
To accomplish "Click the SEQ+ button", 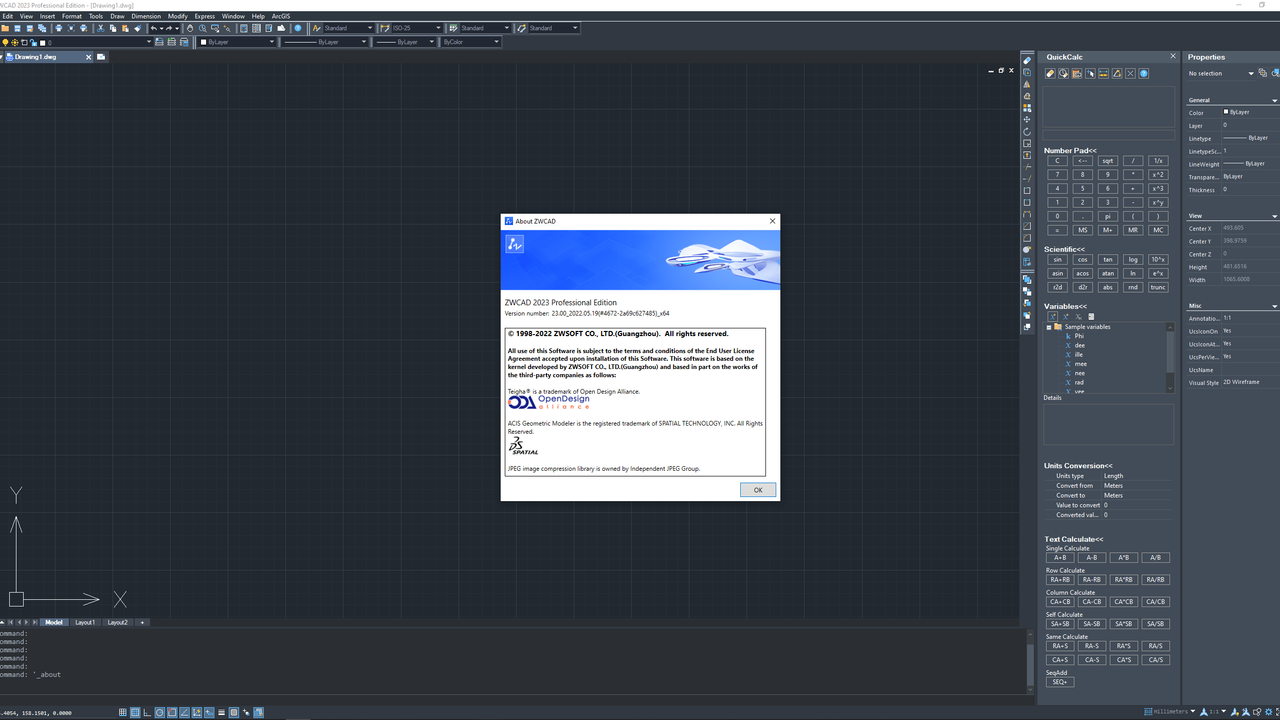I will pyautogui.click(x=1059, y=682).
